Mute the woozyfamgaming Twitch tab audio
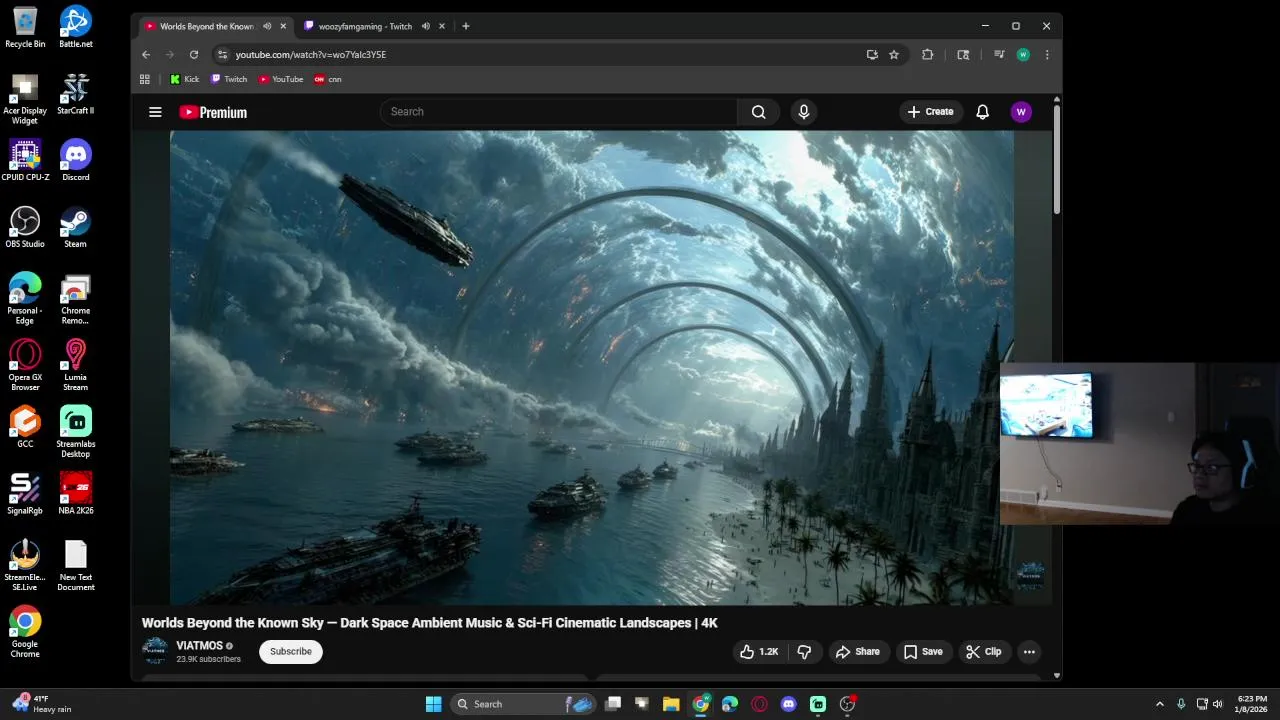This screenshot has height=720, width=1280. coord(426,26)
